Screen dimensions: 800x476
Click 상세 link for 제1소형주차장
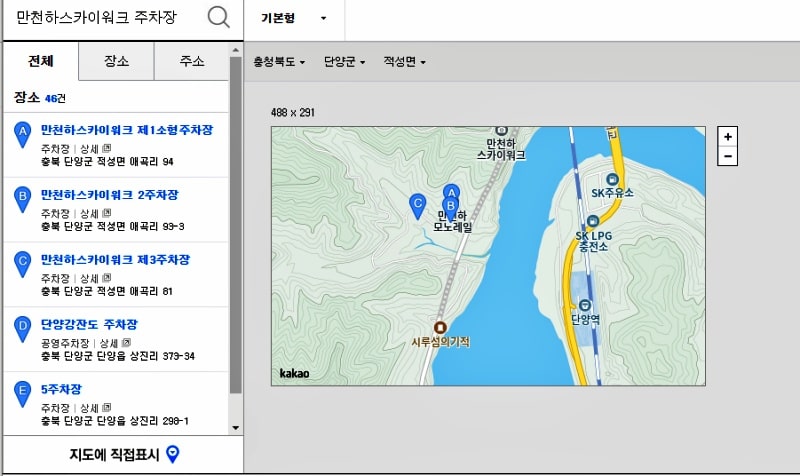tap(89, 148)
